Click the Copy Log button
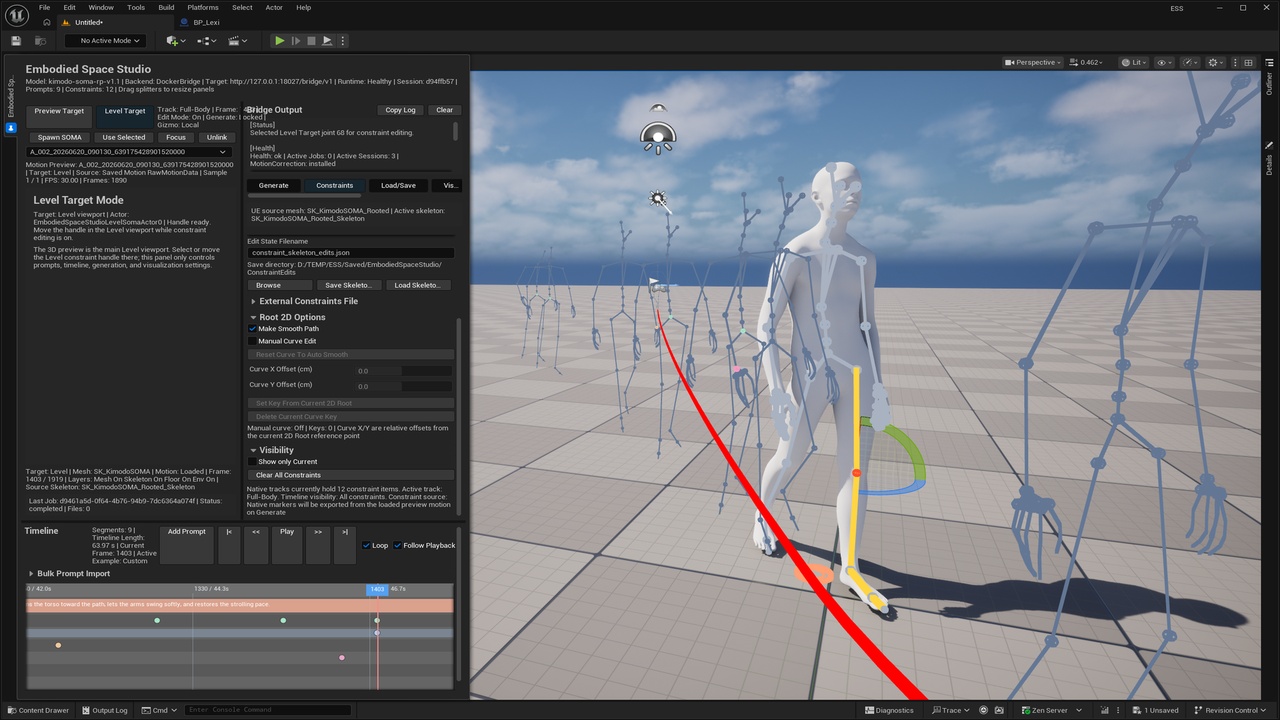Screen dimensions: 1280x720 point(401,110)
